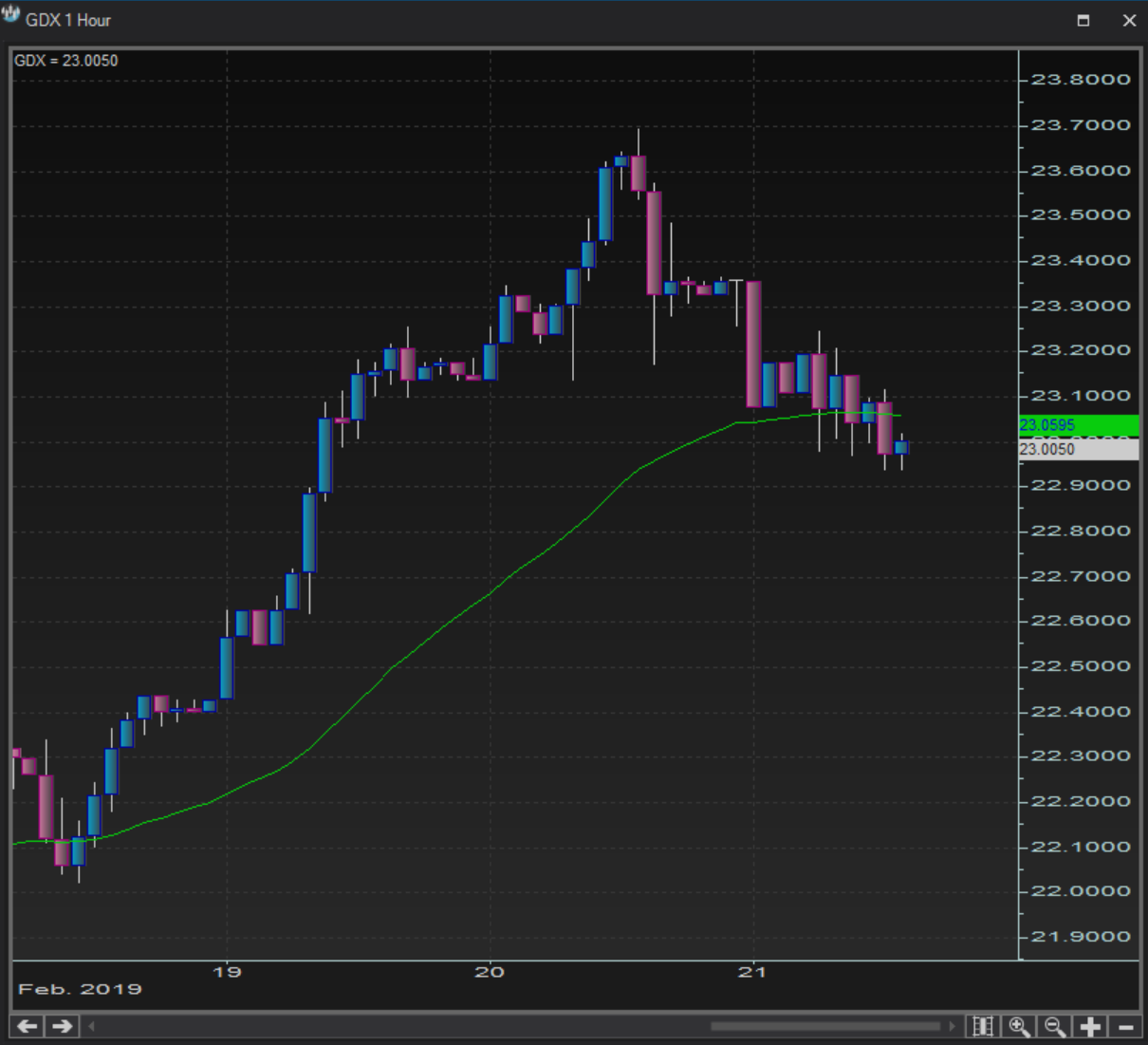Click the scrollbar right arrow
This screenshot has width=1148, height=1045.
coord(953,1026)
